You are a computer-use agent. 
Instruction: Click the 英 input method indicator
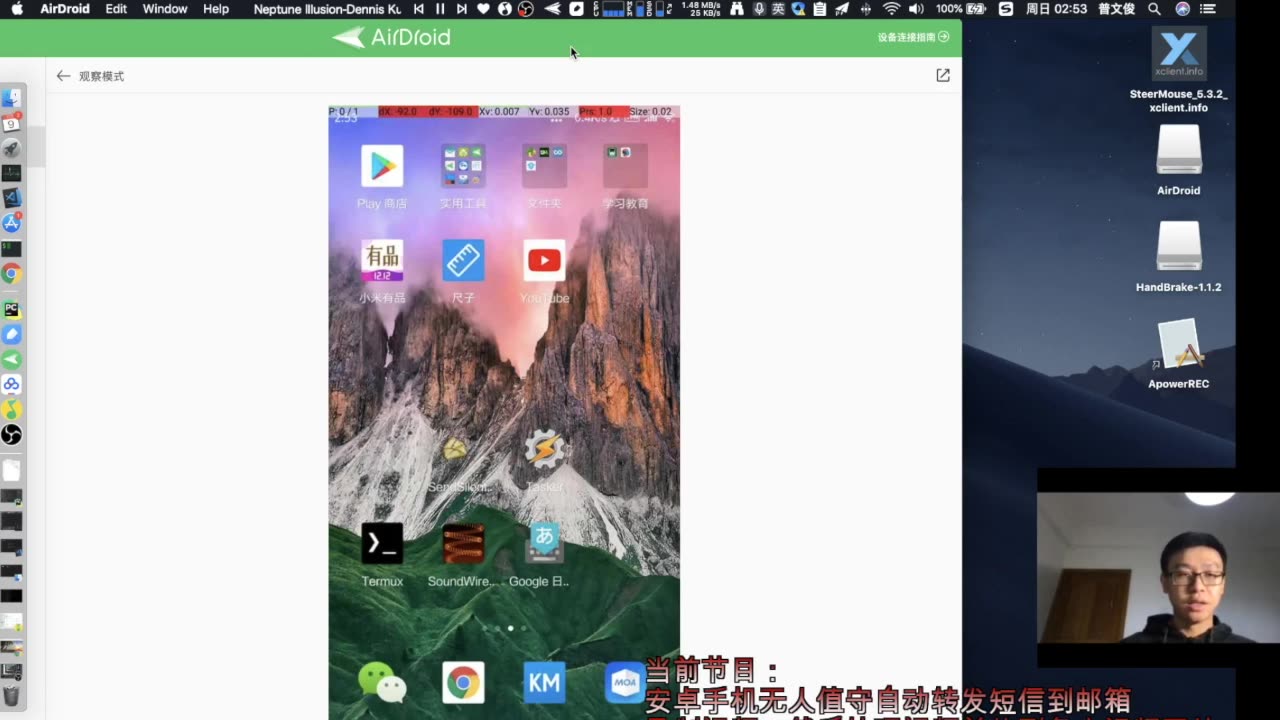click(778, 9)
